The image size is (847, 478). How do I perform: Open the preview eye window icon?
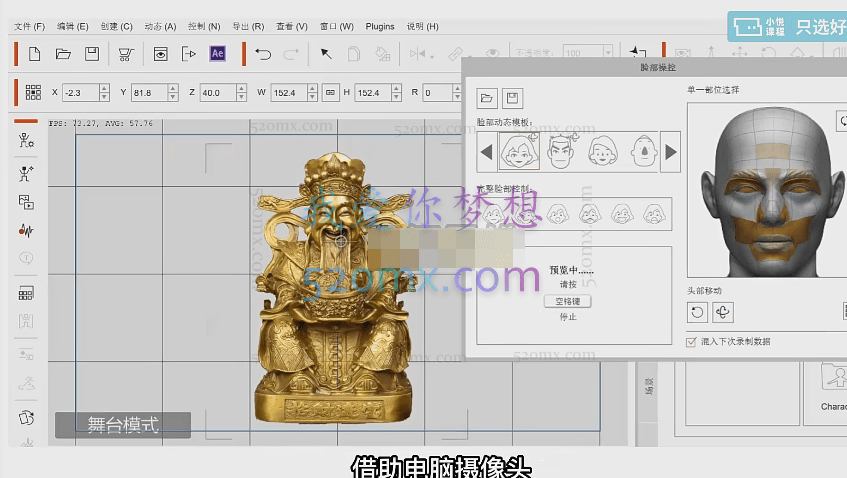coord(160,54)
